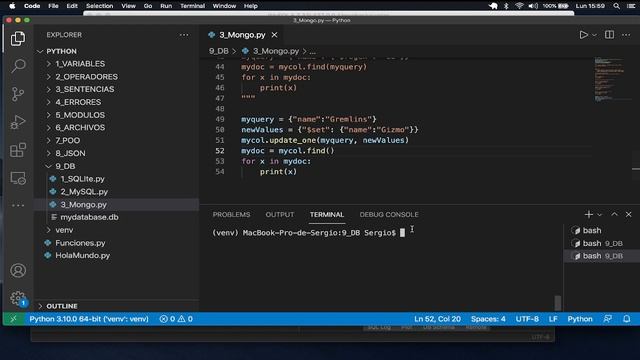Image resolution: width=640 pixels, height=360 pixels.
Task: Change encoding via UTF-8
Action: (527, 319)
